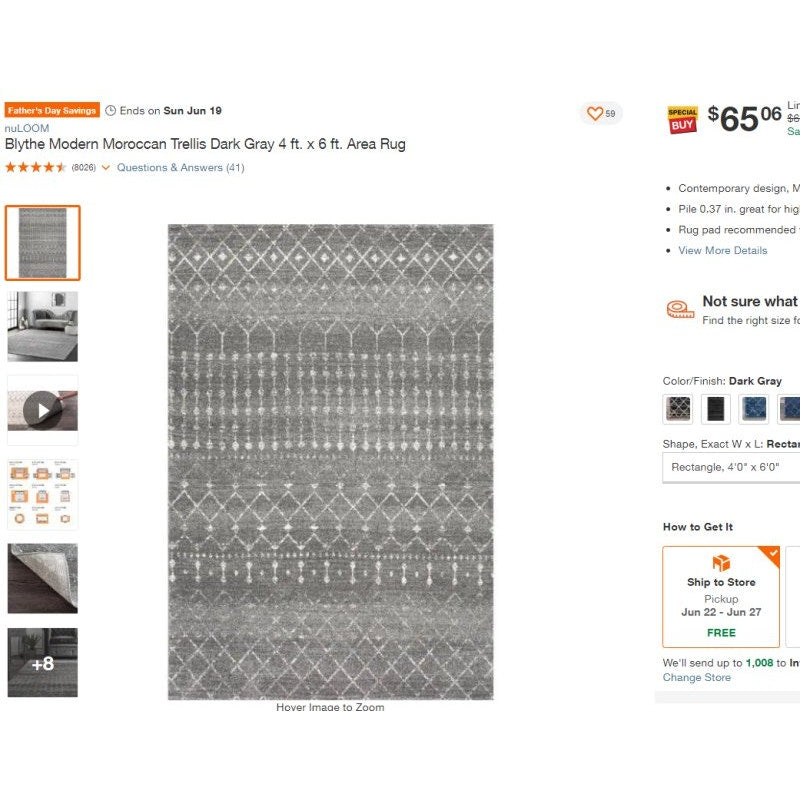Click the Change Store link
The height and width of the screenshot is (800, 800).
click(x=696, y=677)
